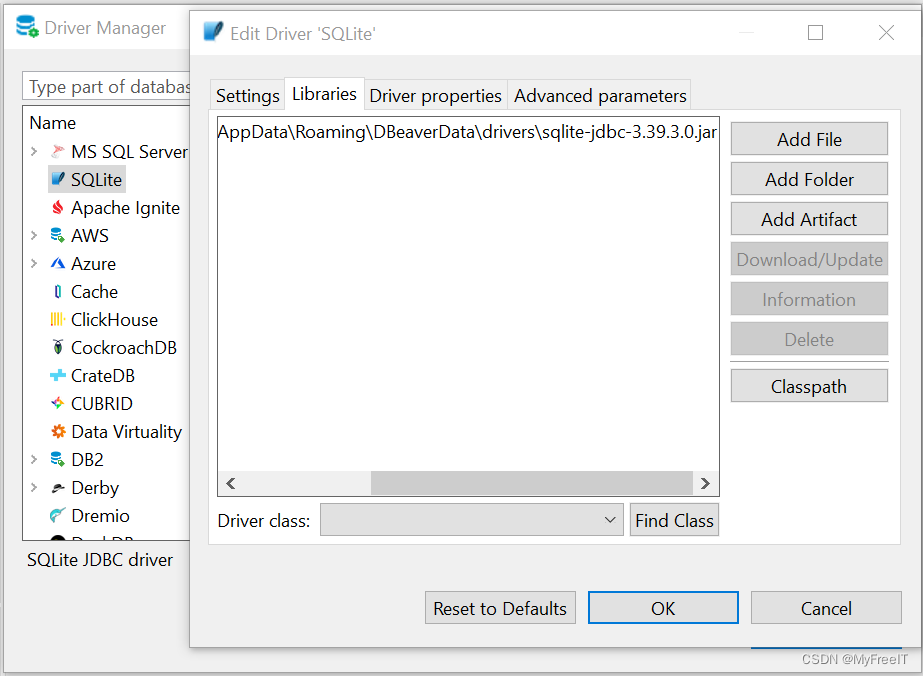Image resolution: width=923 pixels, height=676 pixels.
Task: Select the Libraries tab
Action: tap(324, 94)
